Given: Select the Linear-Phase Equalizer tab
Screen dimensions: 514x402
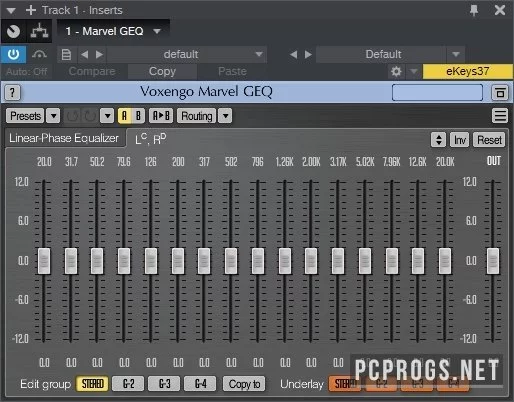Looking at the screenshot, I should (64, 138).
